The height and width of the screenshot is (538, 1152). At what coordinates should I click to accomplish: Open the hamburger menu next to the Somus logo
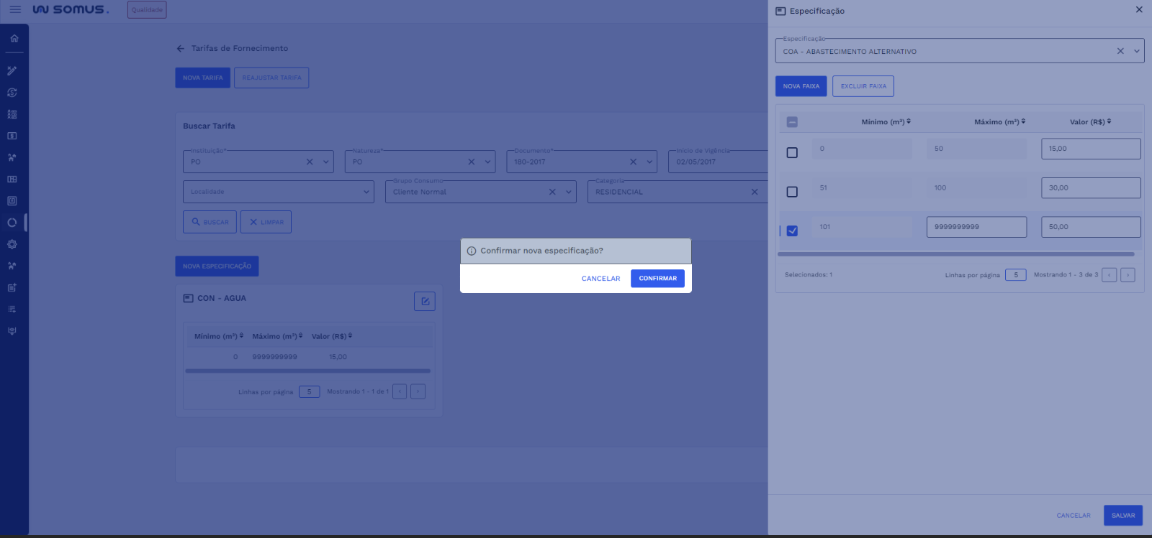click(15, 9)
